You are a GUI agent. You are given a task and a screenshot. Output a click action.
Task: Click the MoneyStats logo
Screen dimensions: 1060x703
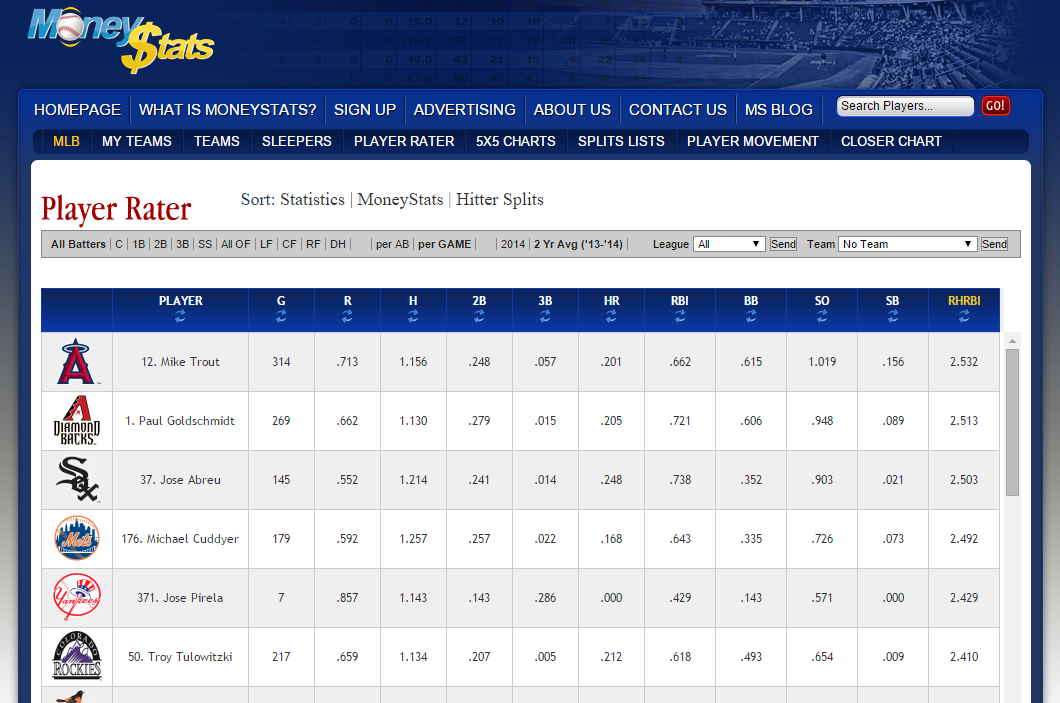[120, 39]
